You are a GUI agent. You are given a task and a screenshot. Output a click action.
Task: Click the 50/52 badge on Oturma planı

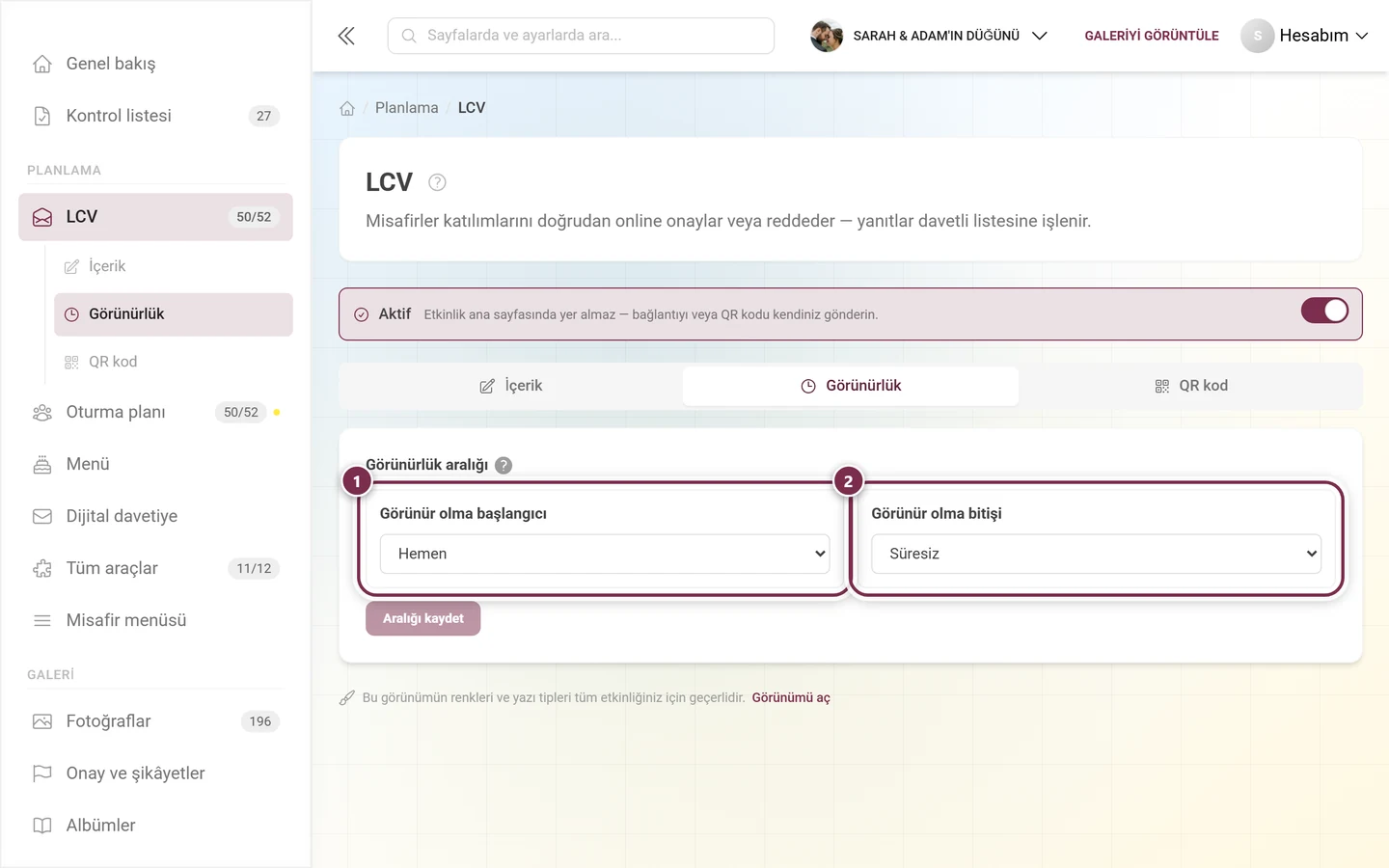pos(241,412)
